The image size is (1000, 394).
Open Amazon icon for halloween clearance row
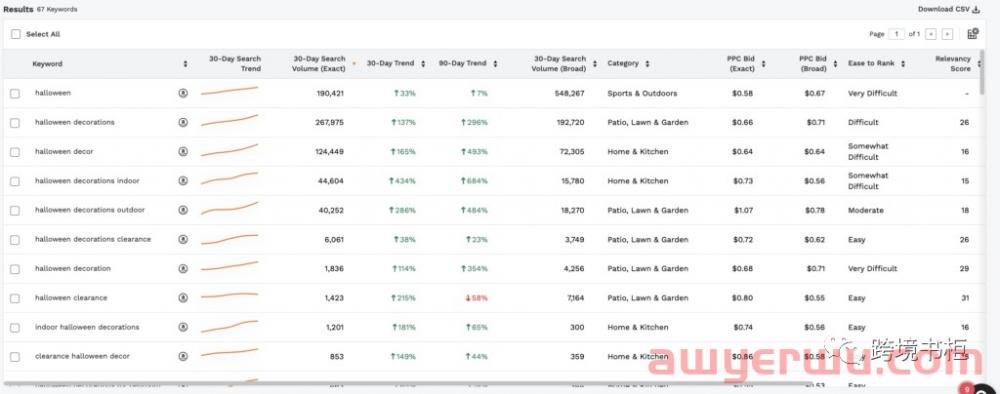pyautogui.click(x=183, y=298)
